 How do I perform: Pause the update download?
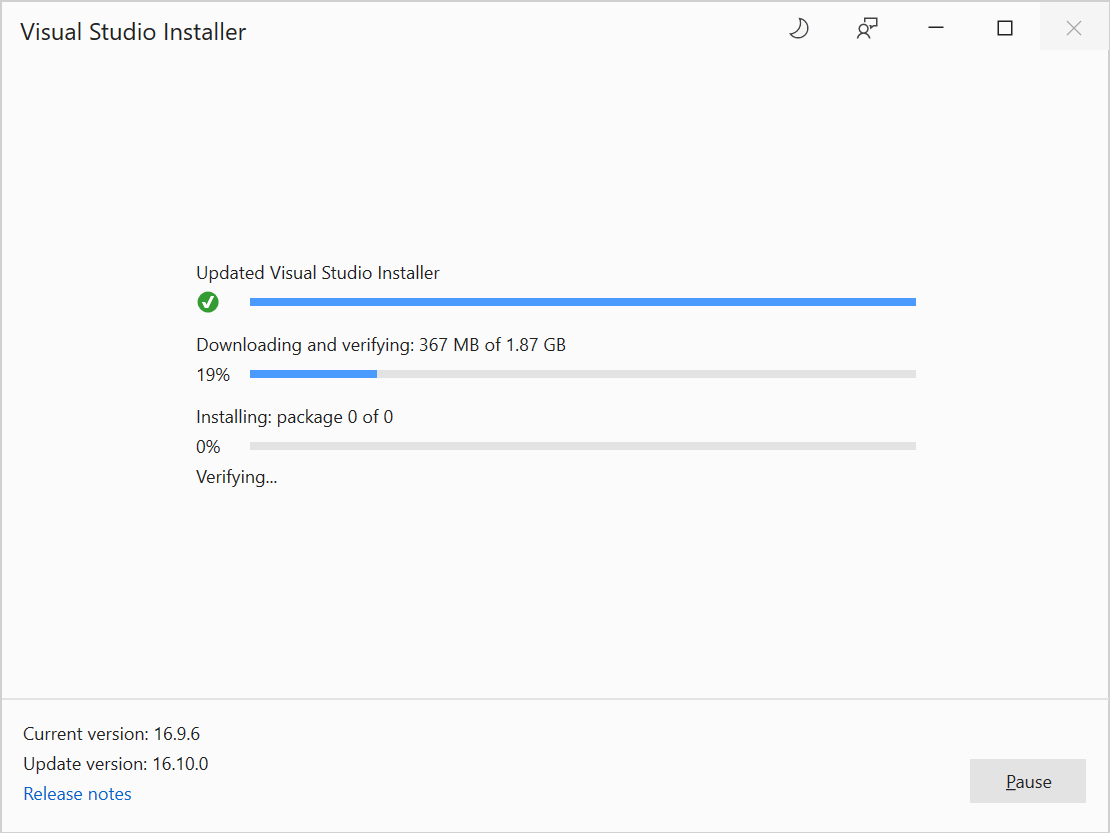click(x=1028, y=781)
